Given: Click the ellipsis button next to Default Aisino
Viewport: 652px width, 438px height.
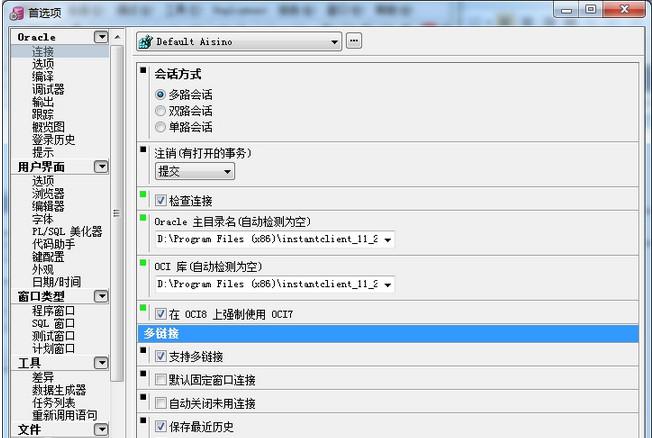Looking at the screenshot, I should 354,42.
